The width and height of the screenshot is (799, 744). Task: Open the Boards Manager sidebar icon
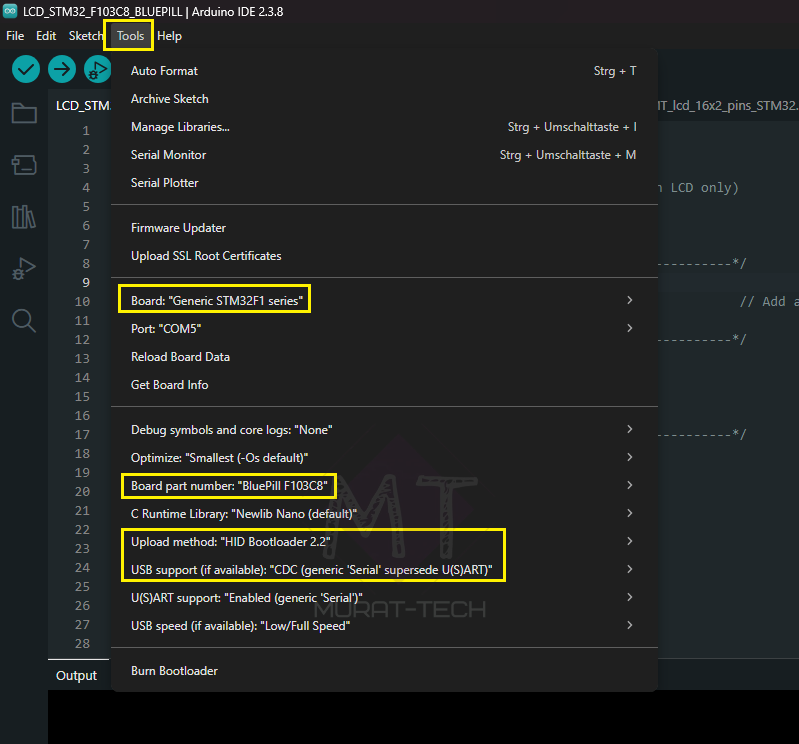pyautogui.click(x=24, y=165)
